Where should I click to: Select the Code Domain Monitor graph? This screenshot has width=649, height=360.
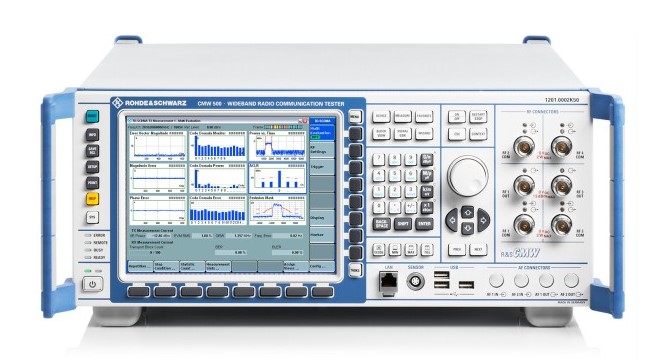click(218, 146)
